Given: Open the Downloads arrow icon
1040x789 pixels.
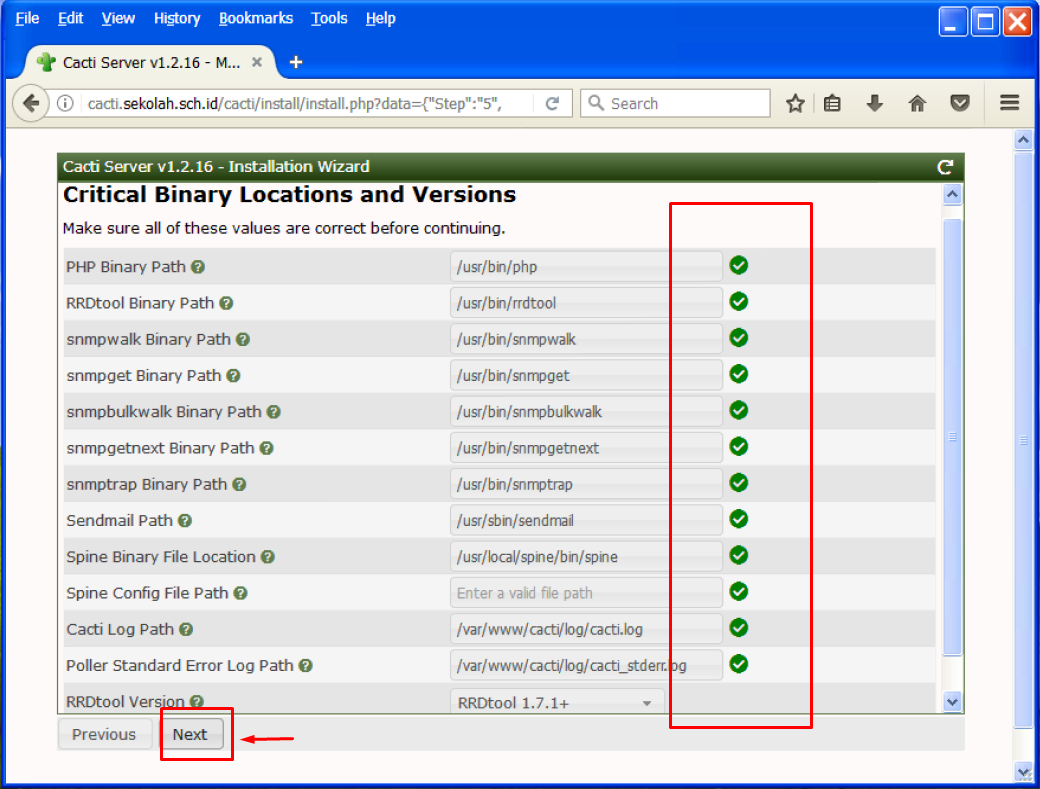Looking at the screenshot, I should pyautogui.click(x=875, y=103).
